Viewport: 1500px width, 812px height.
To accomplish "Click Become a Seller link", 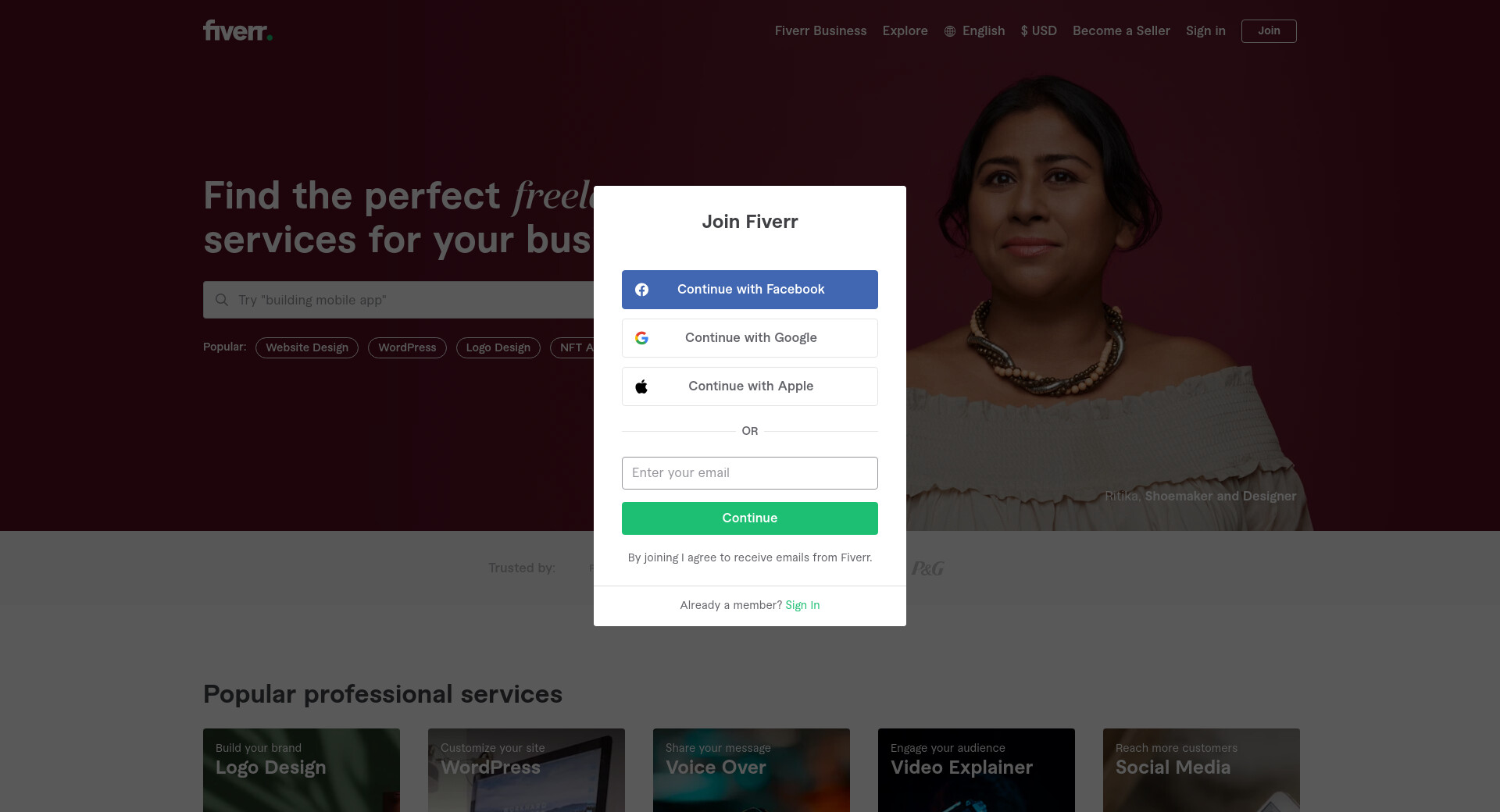I will click(1121, 31).
